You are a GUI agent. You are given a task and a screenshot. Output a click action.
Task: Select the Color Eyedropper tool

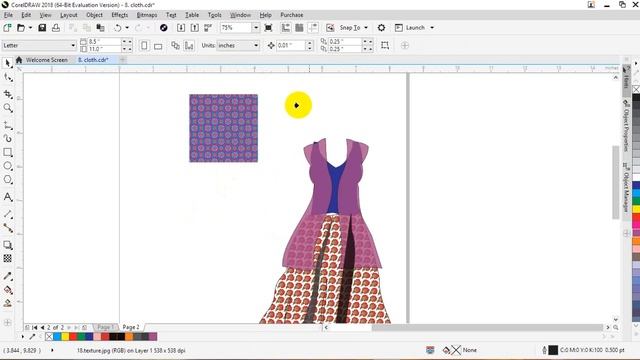pyautogui.click(x=7, y=276)
